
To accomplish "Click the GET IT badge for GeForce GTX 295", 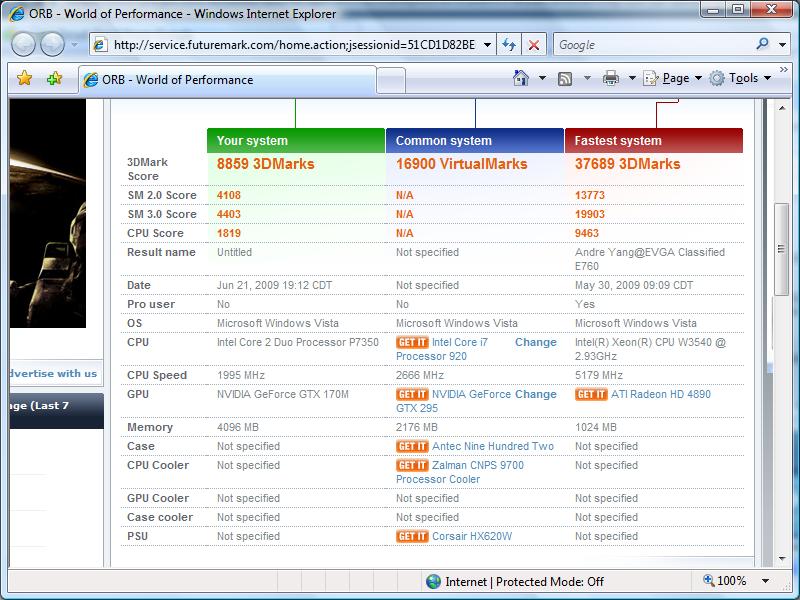I will pyautogui.click(x=412, y=394).
